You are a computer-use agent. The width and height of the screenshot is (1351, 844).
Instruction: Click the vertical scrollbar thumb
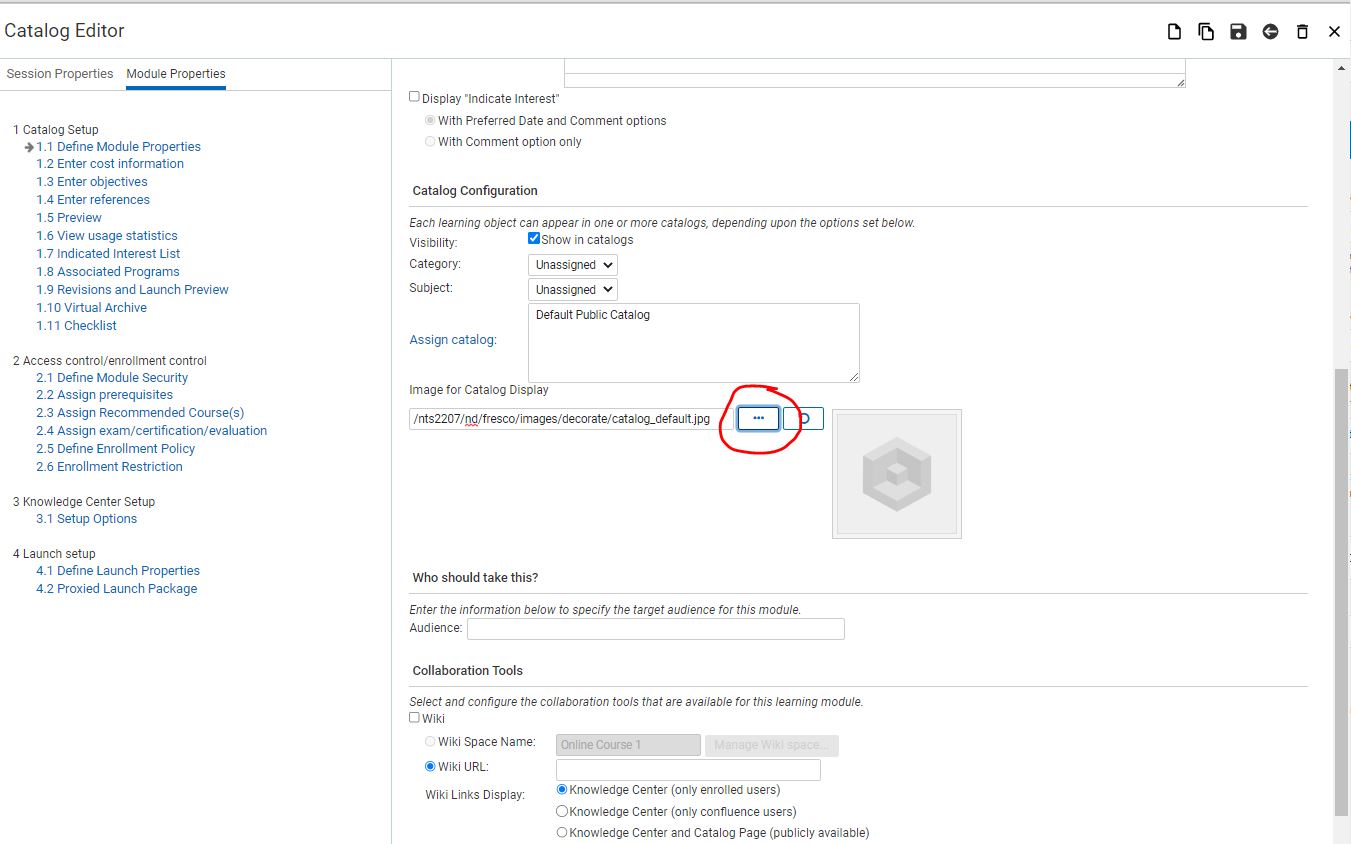(1342, 590)
